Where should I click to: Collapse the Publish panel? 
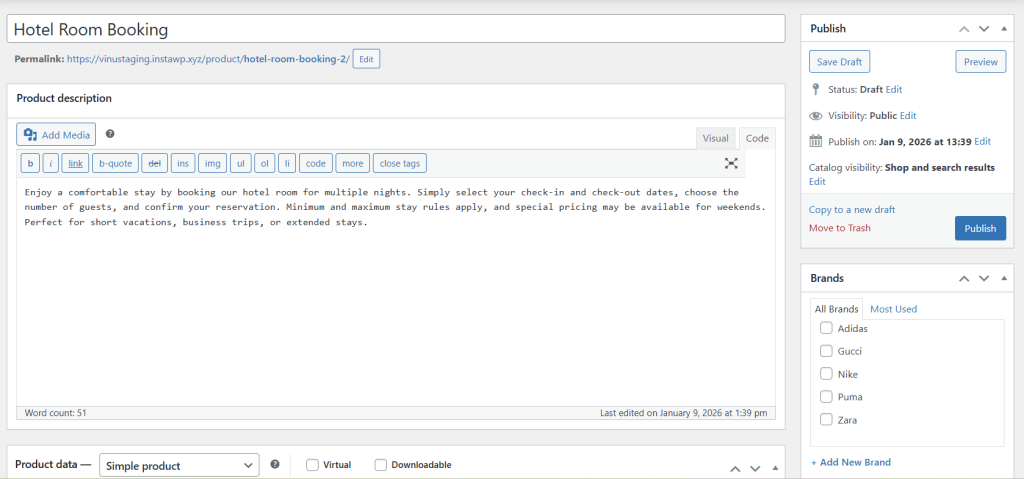point(1004,29)
